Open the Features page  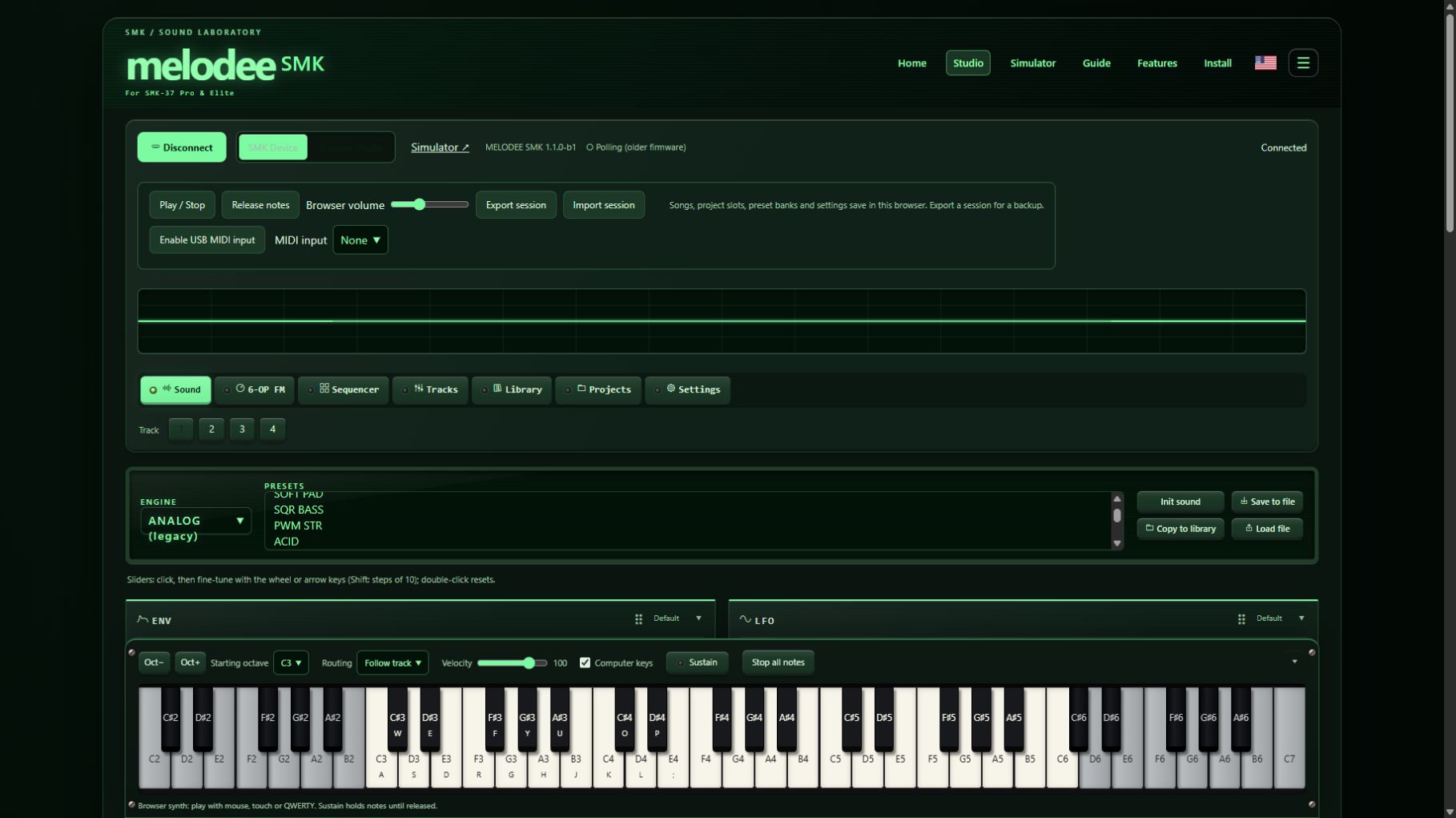[x=1157, y=63]
